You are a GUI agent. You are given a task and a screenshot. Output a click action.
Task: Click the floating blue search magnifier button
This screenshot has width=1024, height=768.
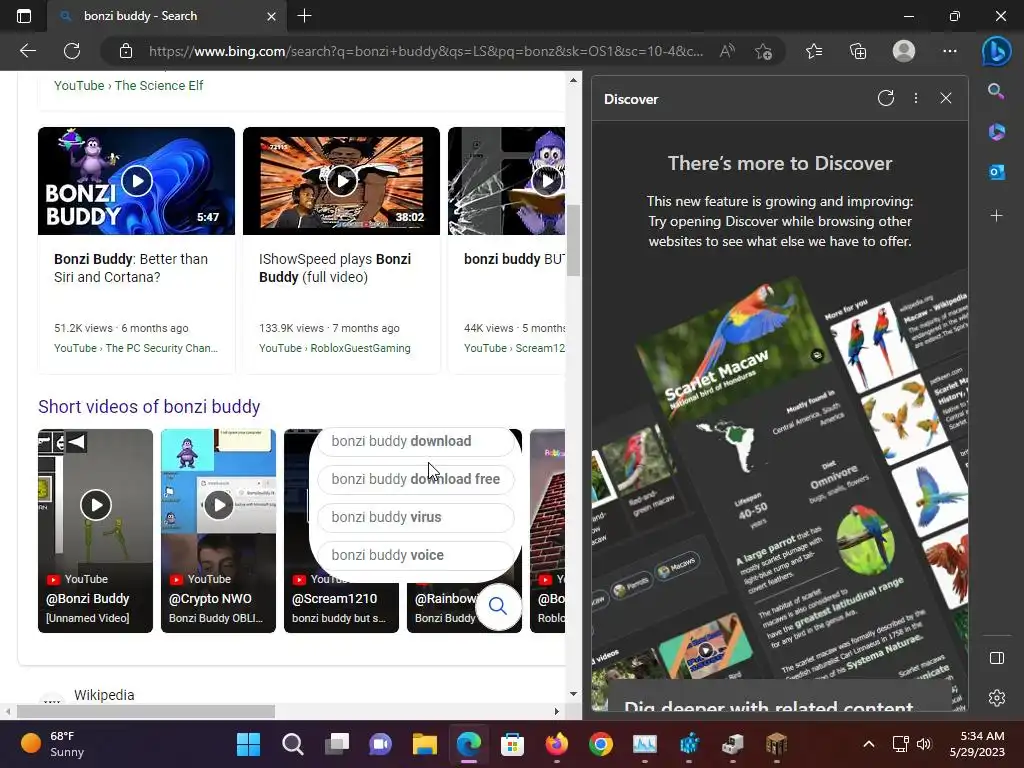tap(498, 606)
